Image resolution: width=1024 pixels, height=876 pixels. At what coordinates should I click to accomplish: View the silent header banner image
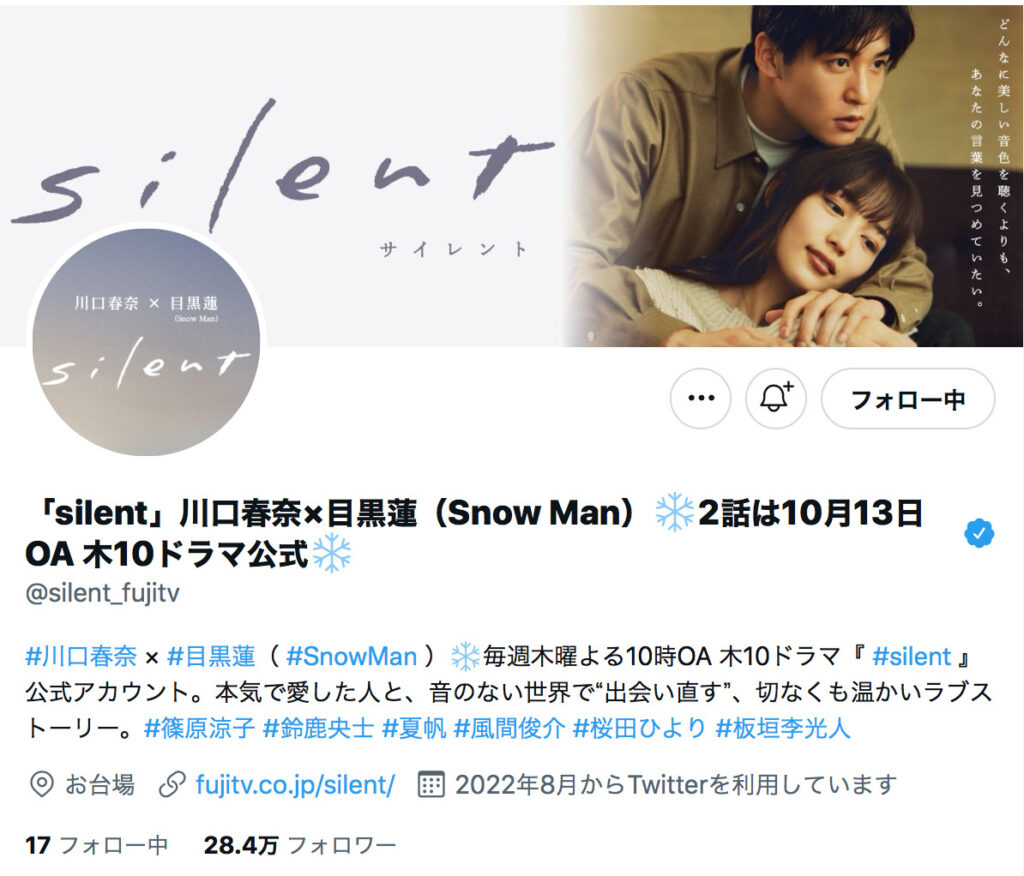(512, 176)
